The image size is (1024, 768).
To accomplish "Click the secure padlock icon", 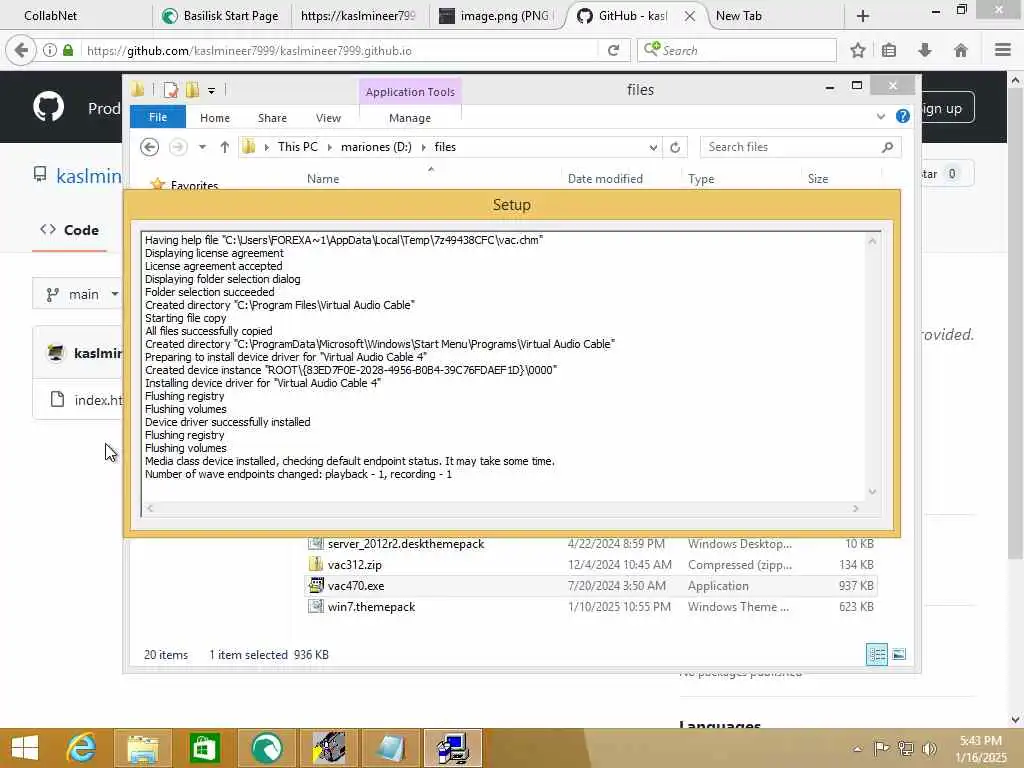I will (68, 50).
